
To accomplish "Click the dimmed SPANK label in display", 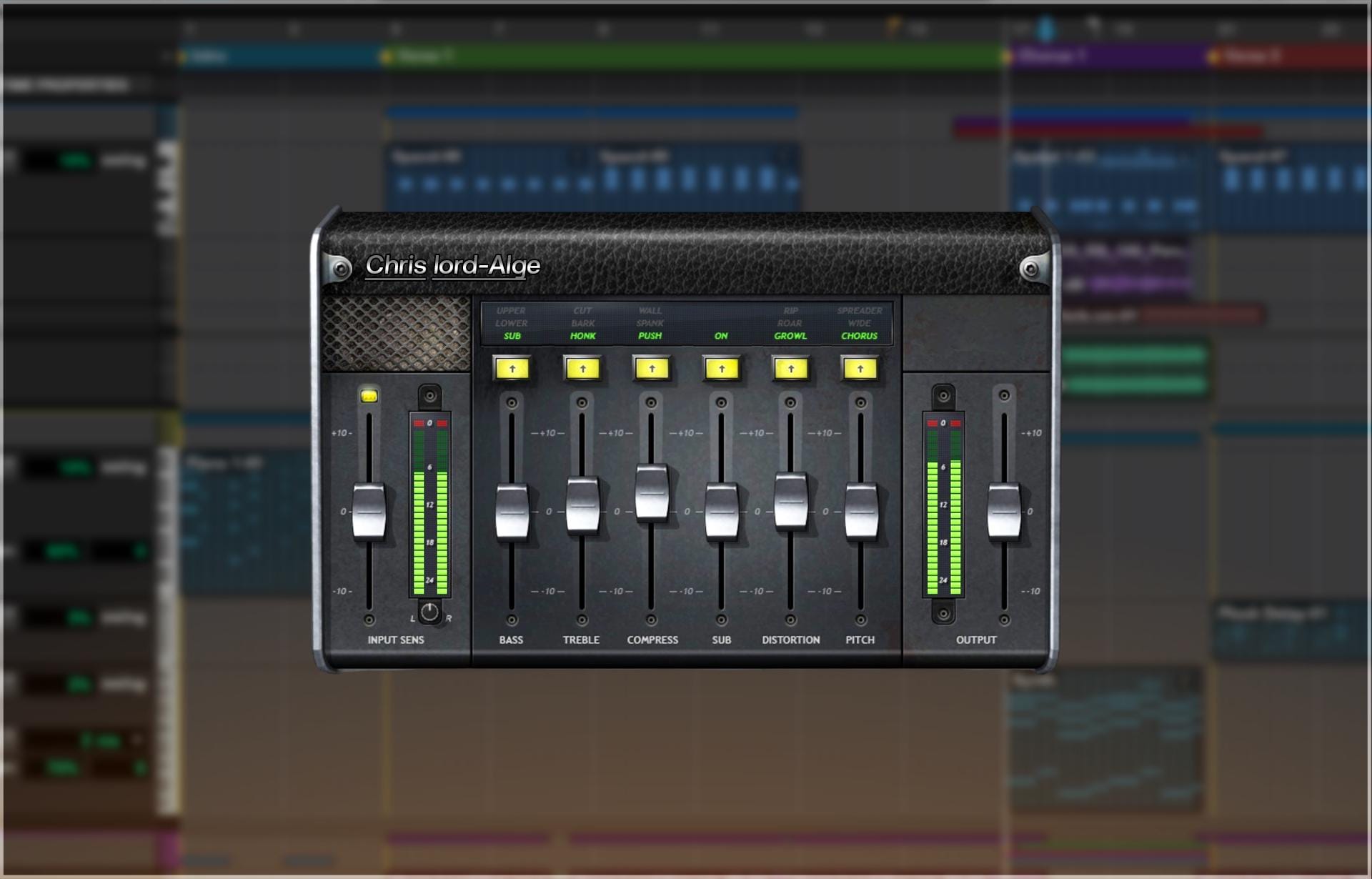I will click(650, 323).
